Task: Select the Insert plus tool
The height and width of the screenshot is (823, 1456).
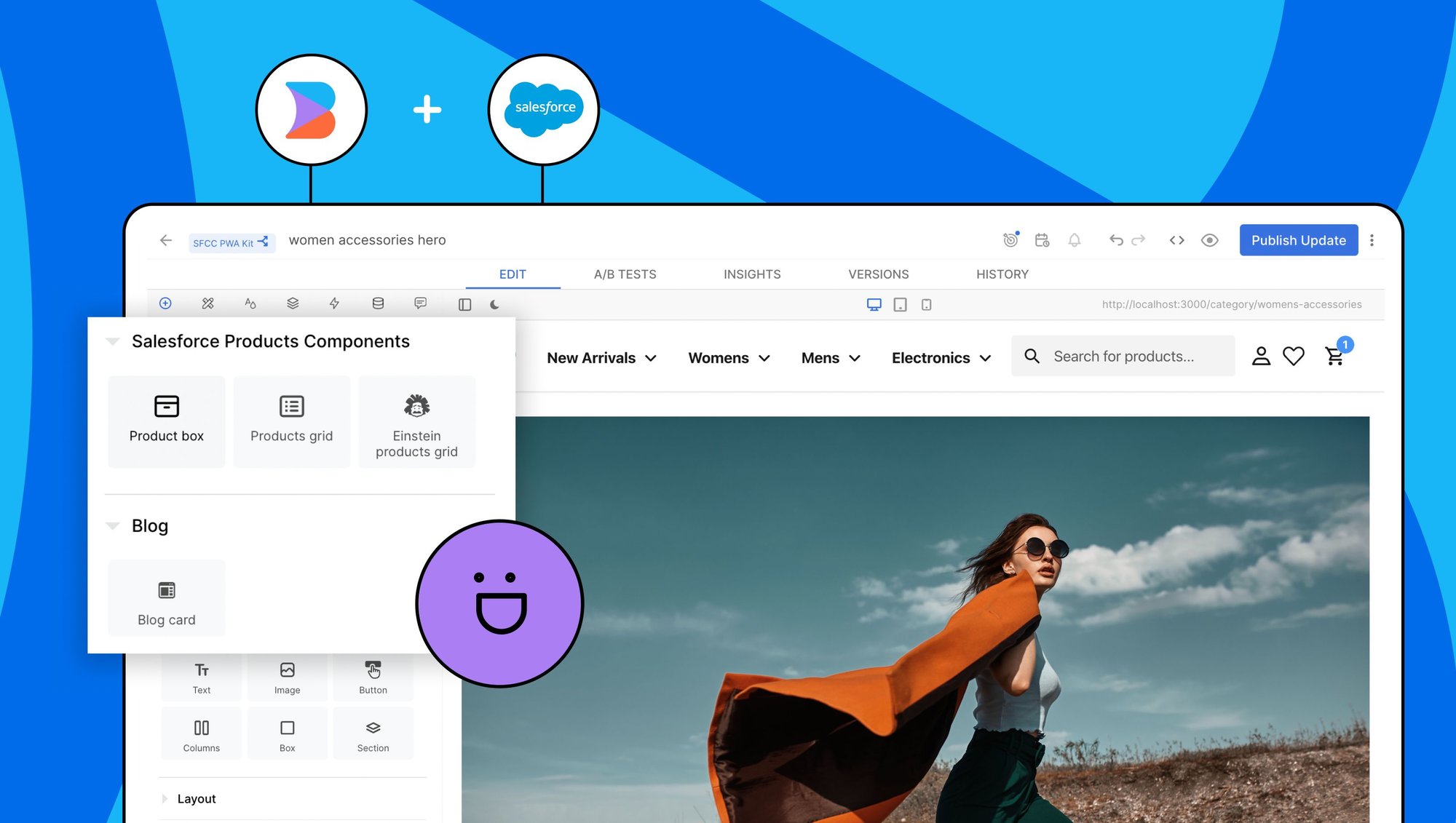Action: [165, 303]
